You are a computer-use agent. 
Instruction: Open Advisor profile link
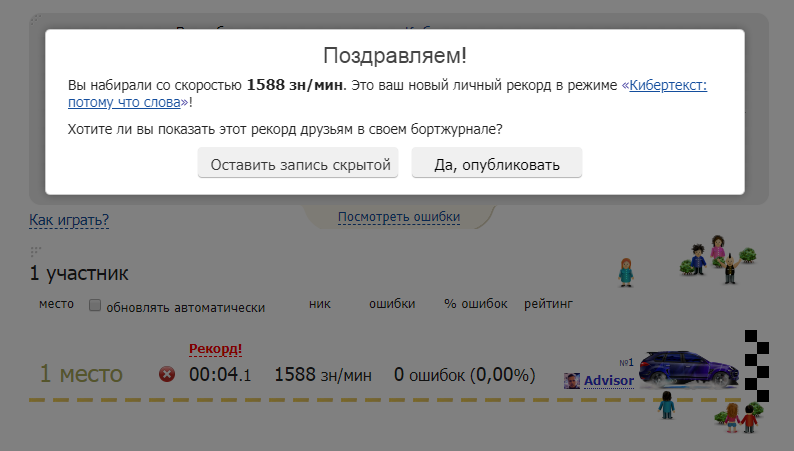(609, 381)
